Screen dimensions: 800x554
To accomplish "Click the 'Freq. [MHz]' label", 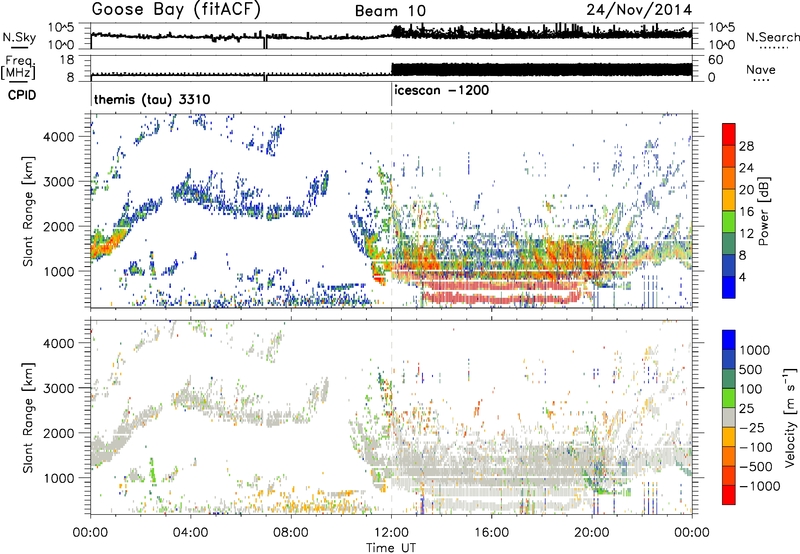I will pyautogui.click(x=18, y=68).
